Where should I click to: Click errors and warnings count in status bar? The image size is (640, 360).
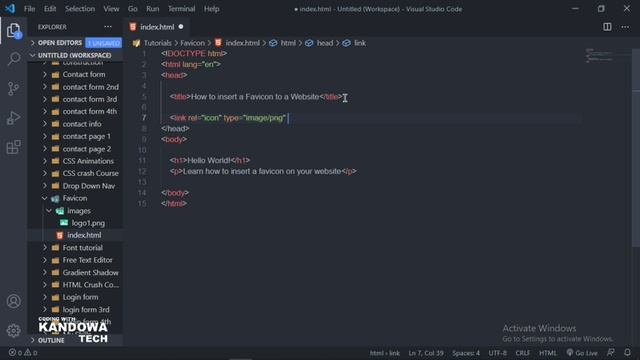click(23, 353)
